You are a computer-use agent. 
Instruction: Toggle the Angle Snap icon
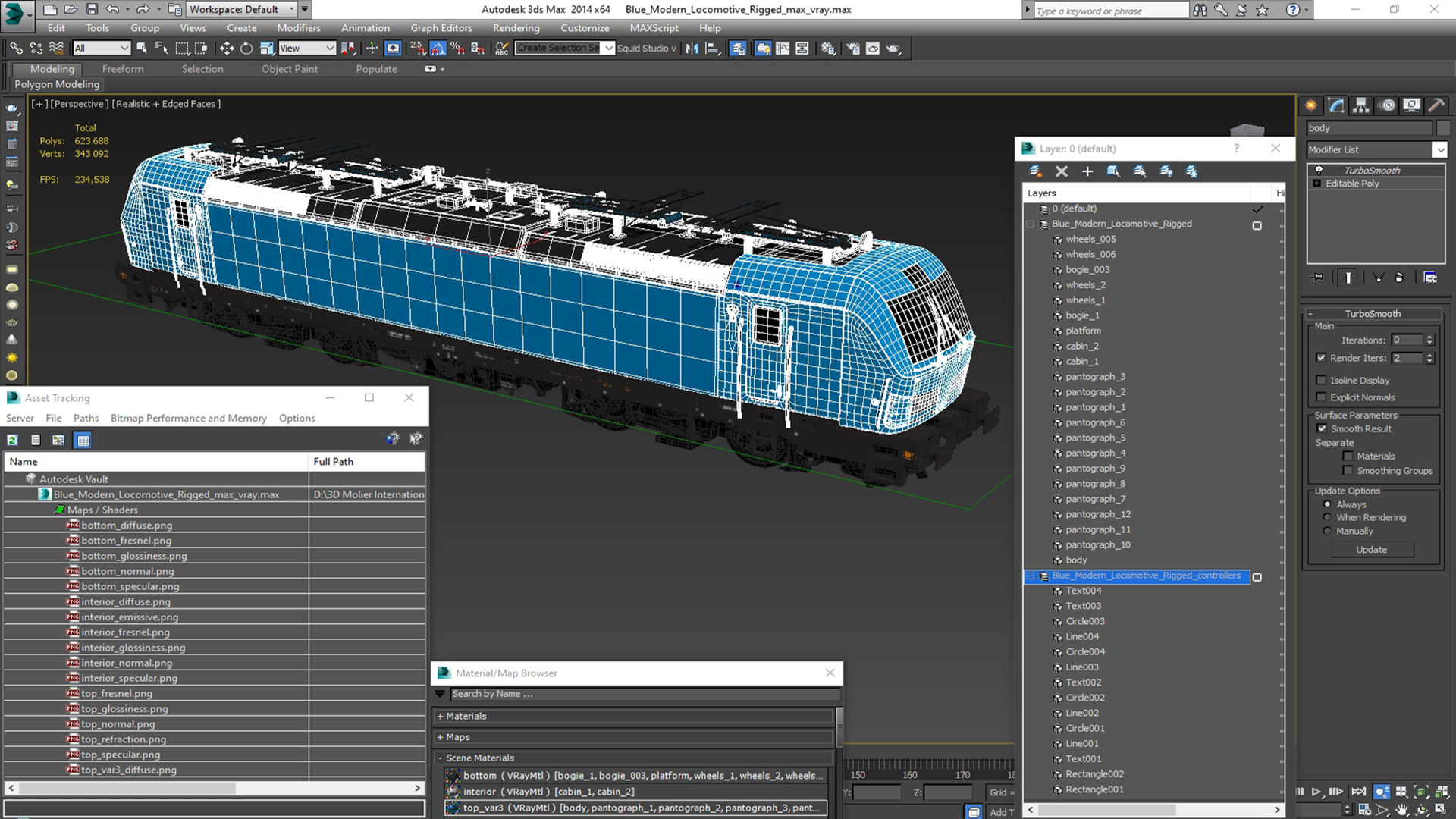[x=438, y=49]
